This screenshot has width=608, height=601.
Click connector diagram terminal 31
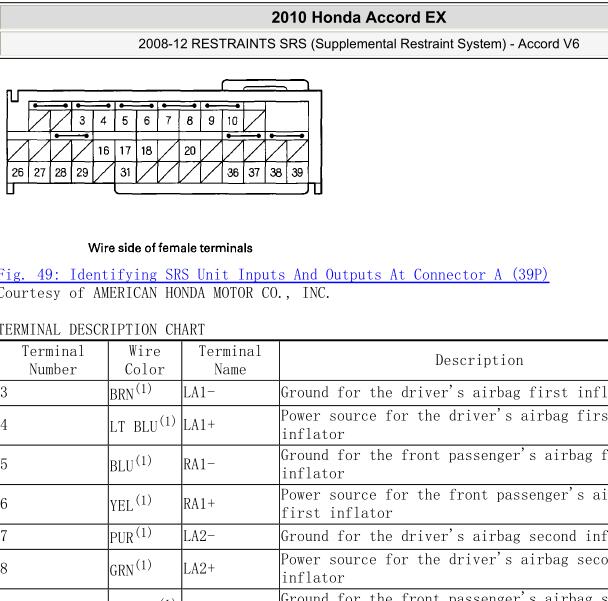pyautogui.click(x=125, y=172)
